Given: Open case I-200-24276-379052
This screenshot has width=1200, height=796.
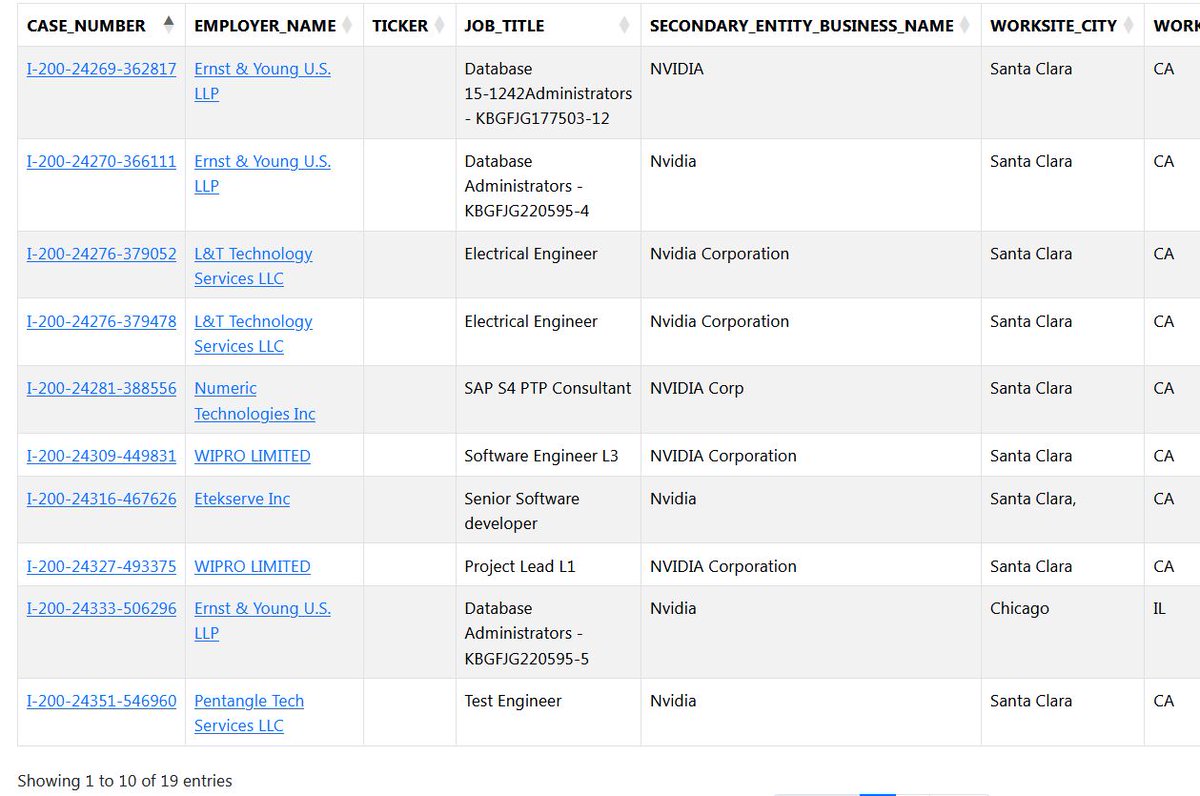Looking at the screenshot, I should point(101,254).
